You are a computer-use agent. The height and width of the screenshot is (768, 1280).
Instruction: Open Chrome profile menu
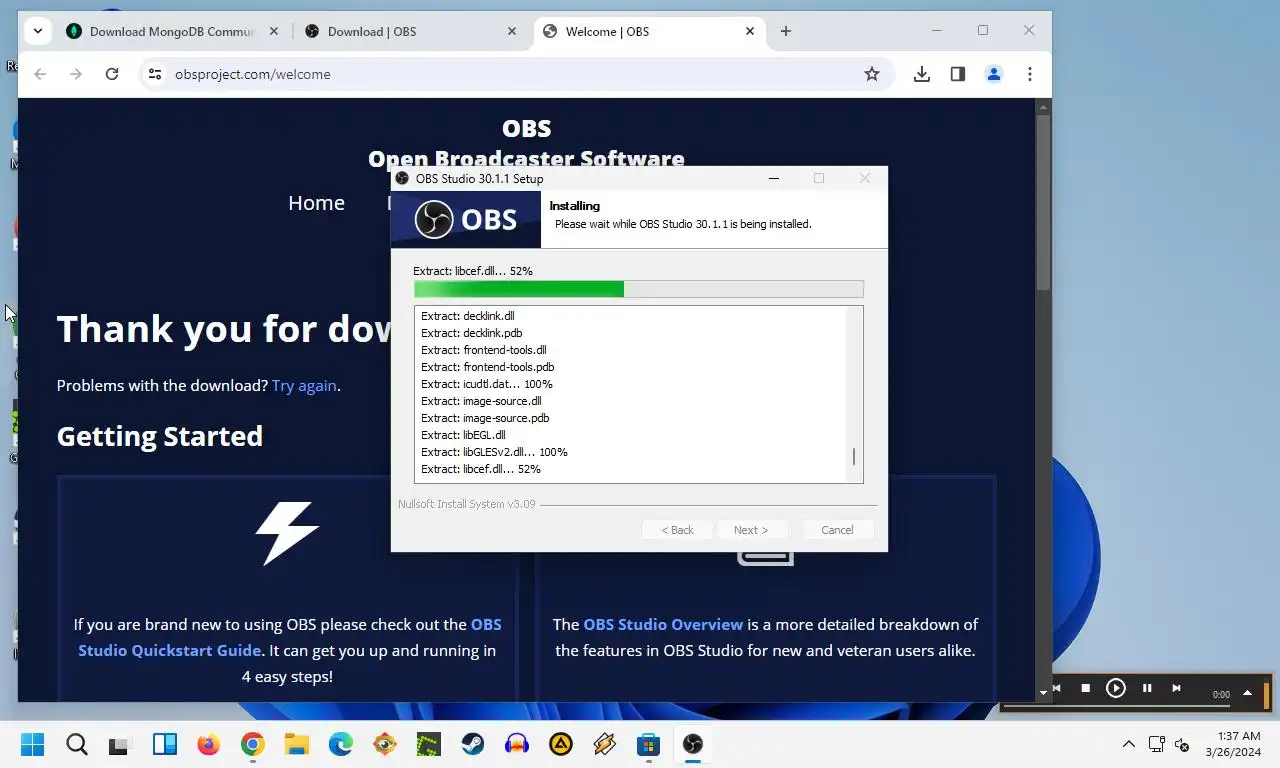click(x=994, y=74)
